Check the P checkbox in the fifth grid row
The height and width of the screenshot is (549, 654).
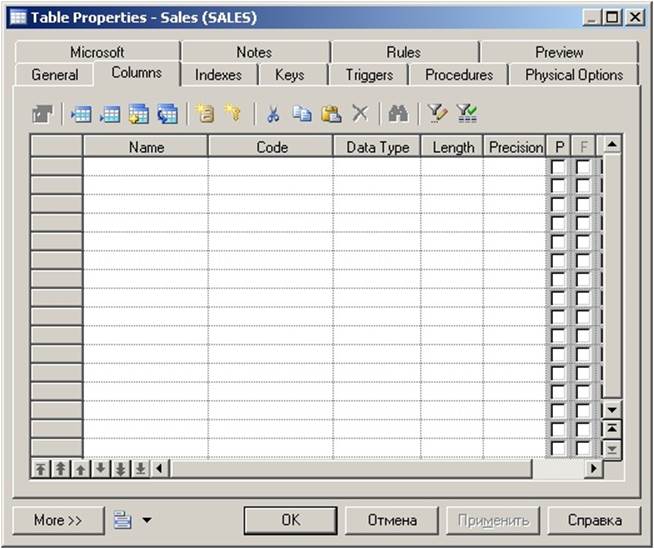(x=558, y=242)
